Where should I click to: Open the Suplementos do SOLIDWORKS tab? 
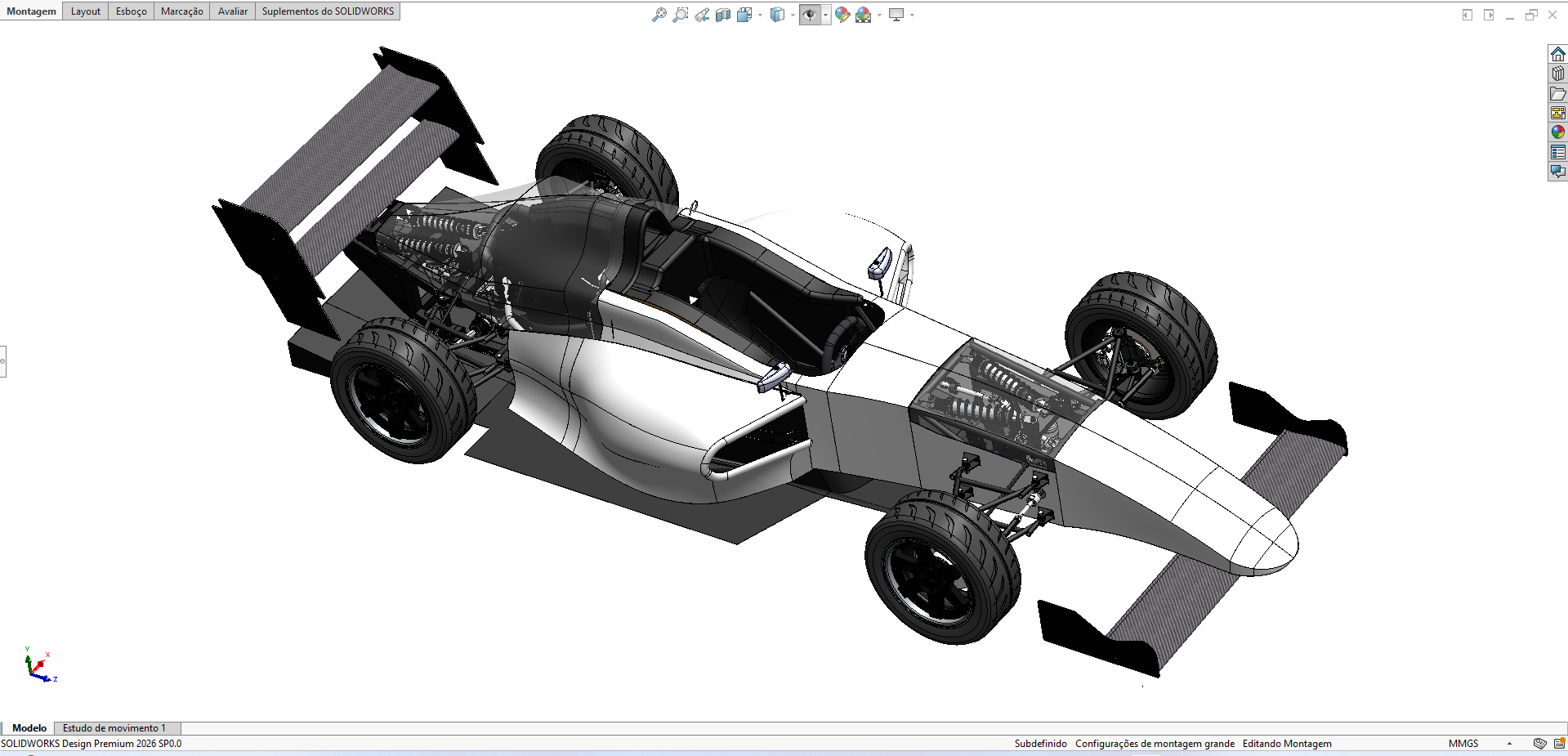pos(328,11)
